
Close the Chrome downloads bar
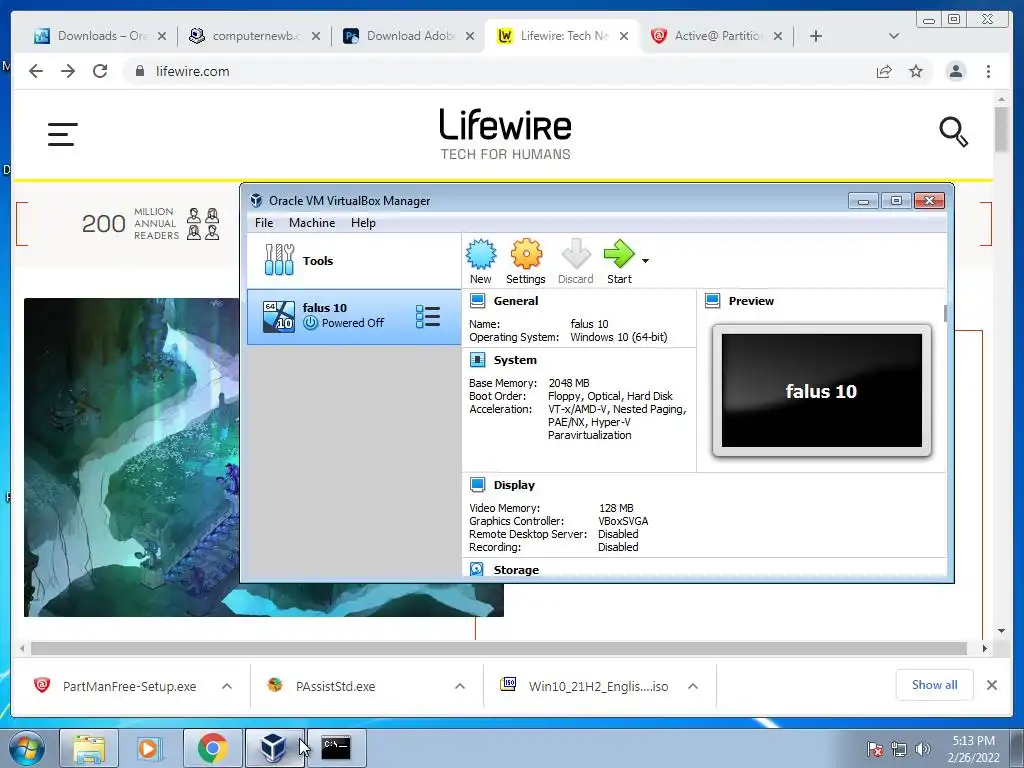pos(991,684)
